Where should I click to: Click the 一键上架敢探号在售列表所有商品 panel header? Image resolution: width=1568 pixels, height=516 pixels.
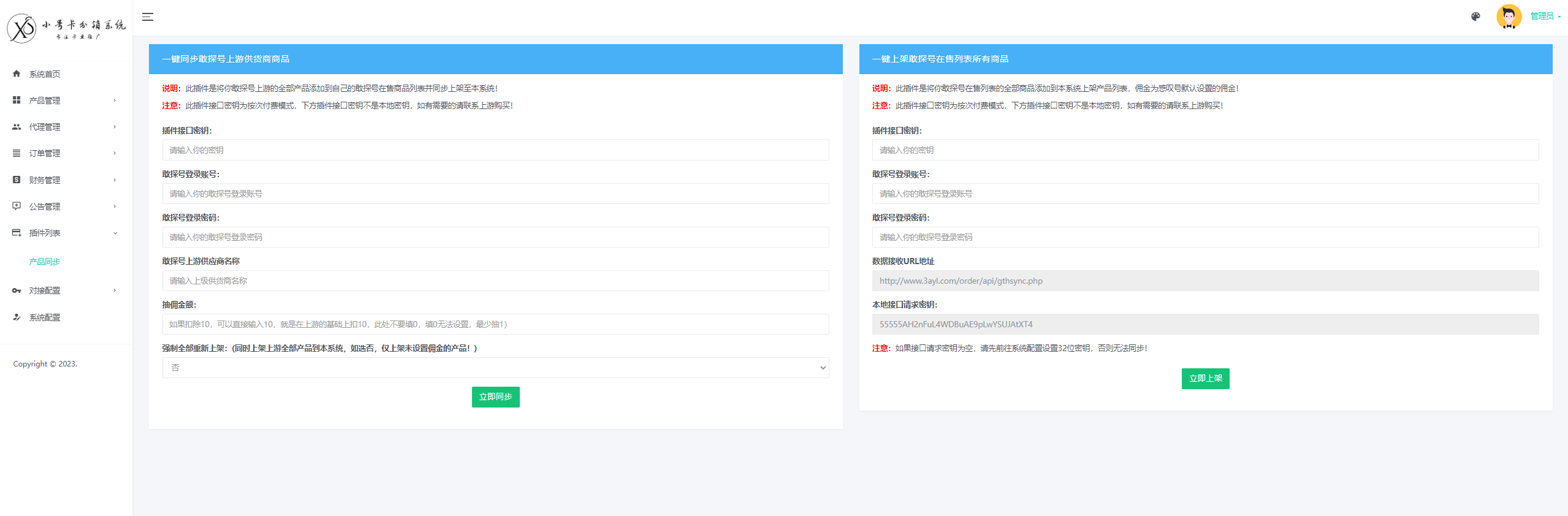pyautogui.click(x=1205, y=59)
